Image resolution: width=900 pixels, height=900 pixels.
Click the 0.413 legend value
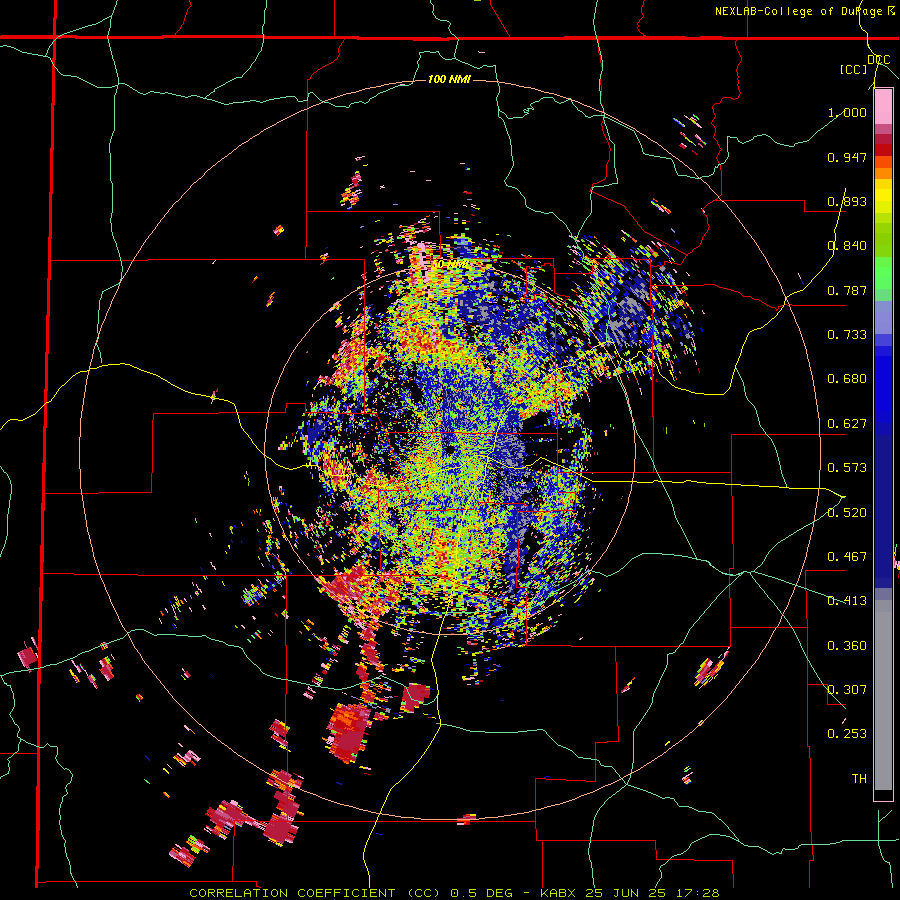(847, 601)
